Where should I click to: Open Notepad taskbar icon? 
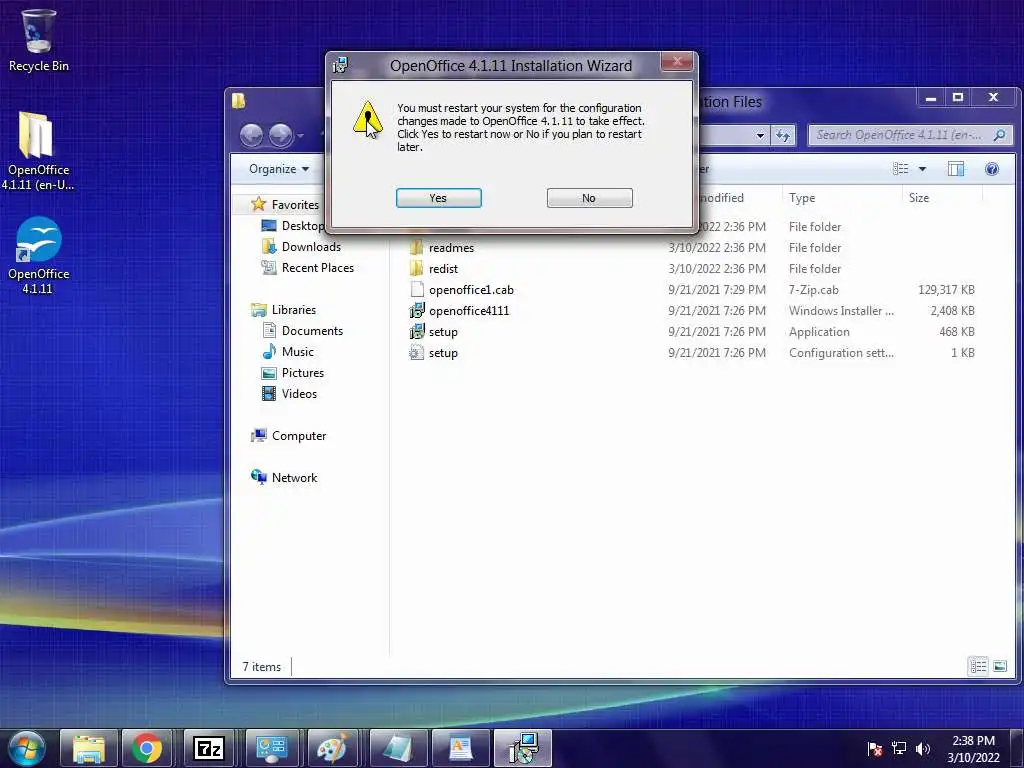[396, 748]
